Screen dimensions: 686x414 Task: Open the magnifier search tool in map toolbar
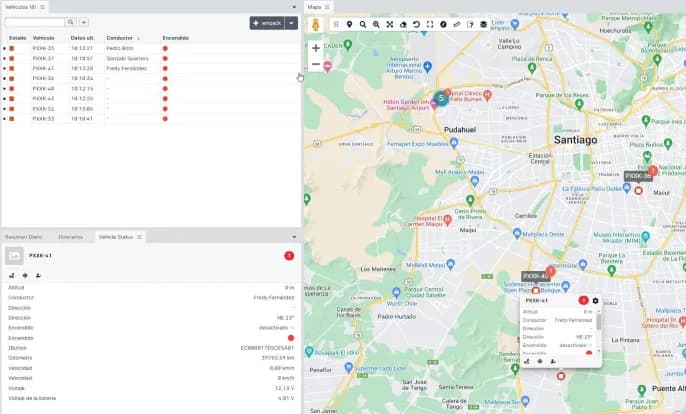click(363, 25)
